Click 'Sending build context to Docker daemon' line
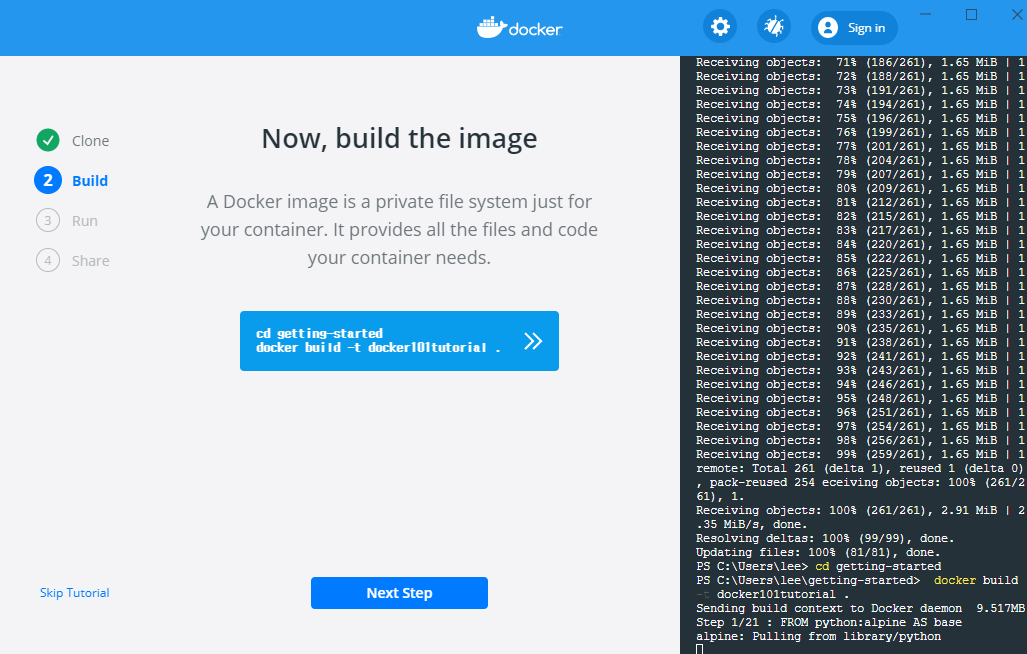This screenshot has width=1027, height=654. tap(860, 608)
